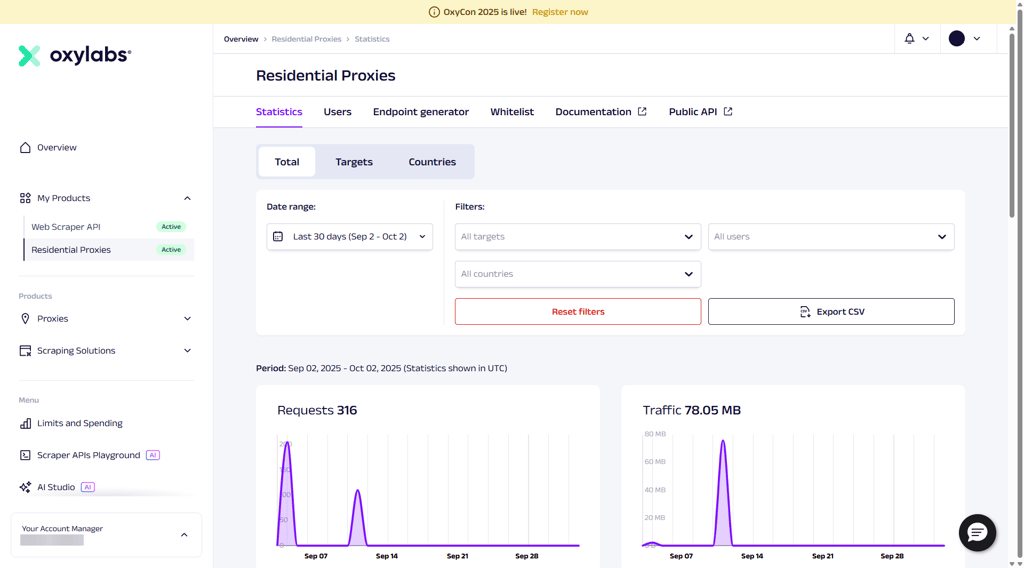Click the calendar icon in date range
The width and height of the screenshot is (1024, 568).
pos(278,236)
